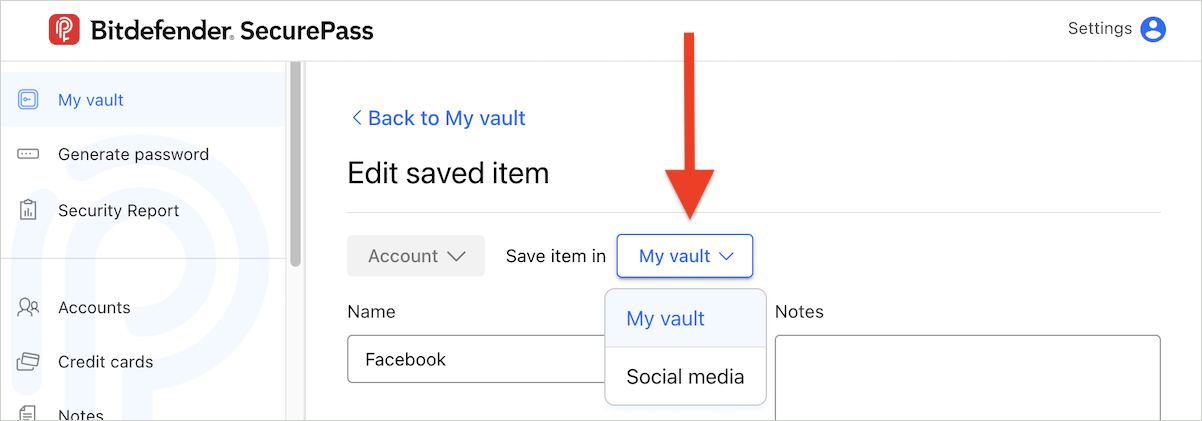The height and width of the screenshot is (421, 1202).
Task: Click the sidebar vertical scrollbar
Action: pos(295,164)
